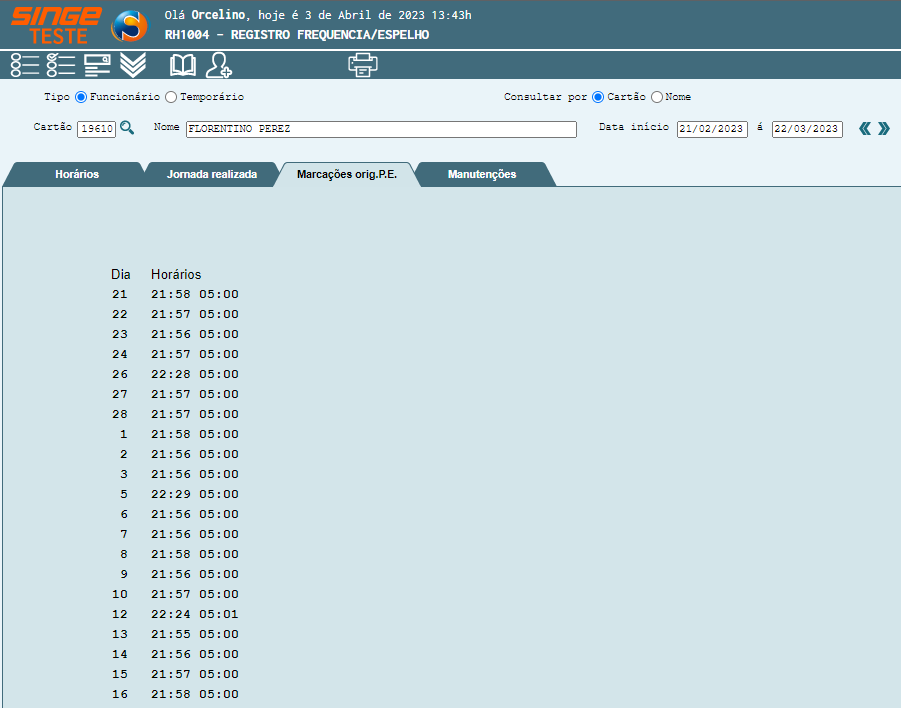901x708 pixels.
Task: Click day 24 row time 21:57
Action: tap(171, 355)
